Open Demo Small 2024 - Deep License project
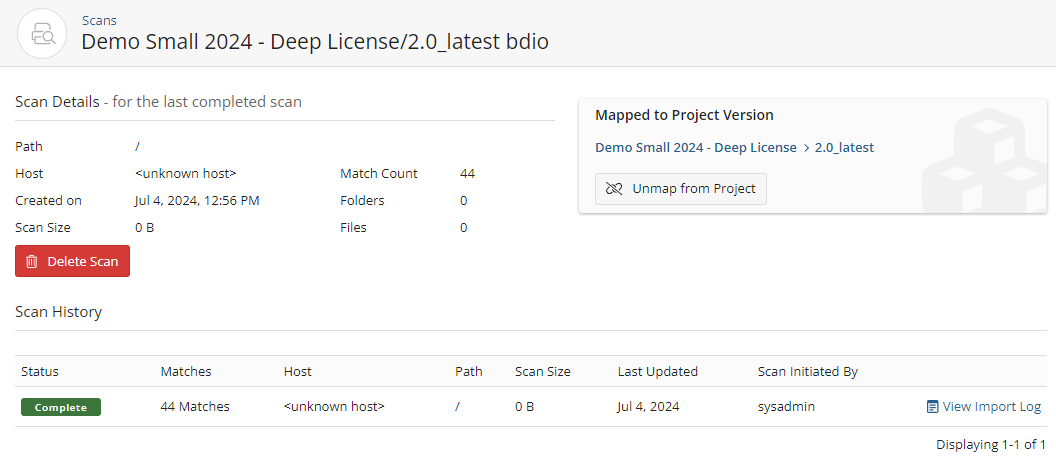The image size is (1056, 461). point(695,148)
